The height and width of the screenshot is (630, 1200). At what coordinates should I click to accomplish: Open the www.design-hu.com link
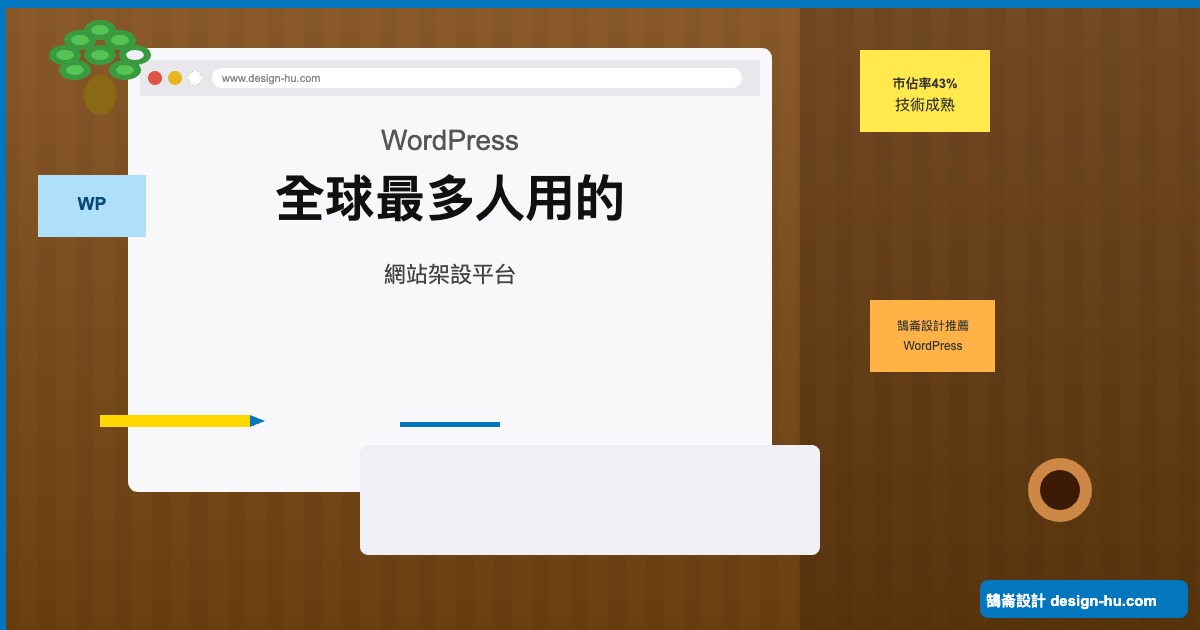click(x=268, y=78)
